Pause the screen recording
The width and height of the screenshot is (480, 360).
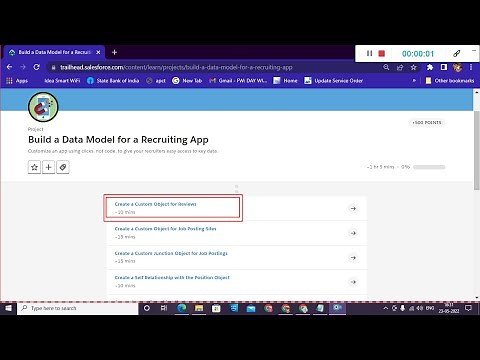369,53
